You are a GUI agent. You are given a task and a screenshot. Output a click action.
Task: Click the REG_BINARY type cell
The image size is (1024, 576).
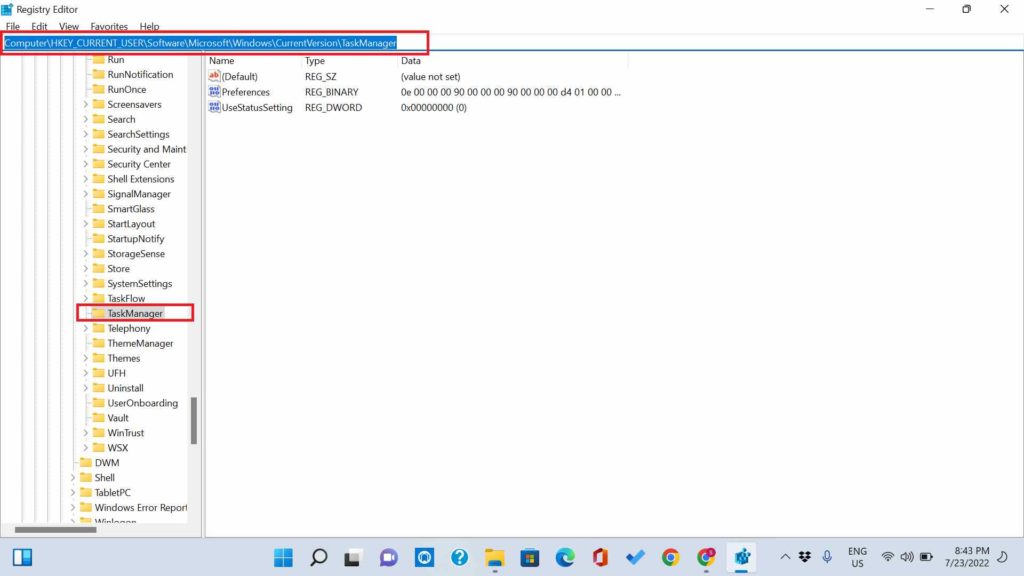331,92
